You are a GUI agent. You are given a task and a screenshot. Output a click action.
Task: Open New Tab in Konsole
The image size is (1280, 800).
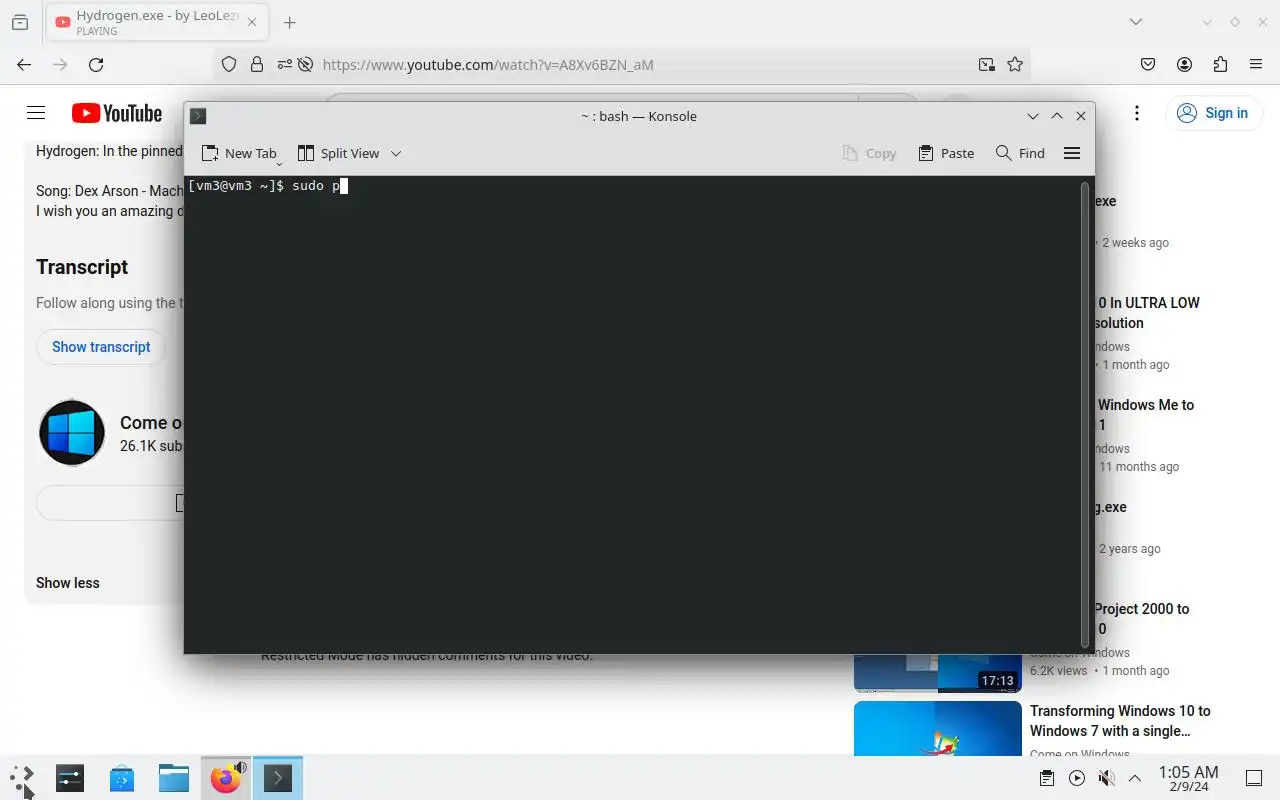coord(239,153)
